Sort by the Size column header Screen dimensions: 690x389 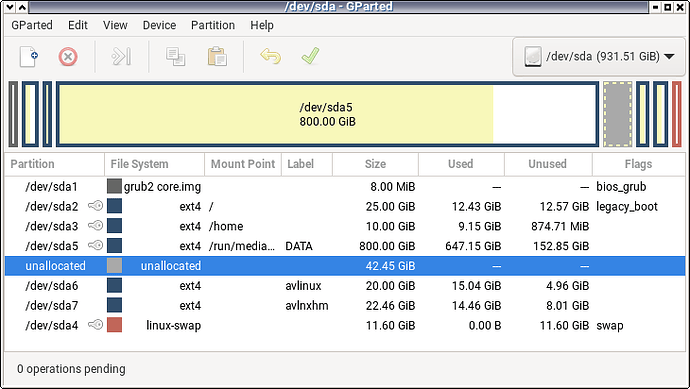[375, 164]
